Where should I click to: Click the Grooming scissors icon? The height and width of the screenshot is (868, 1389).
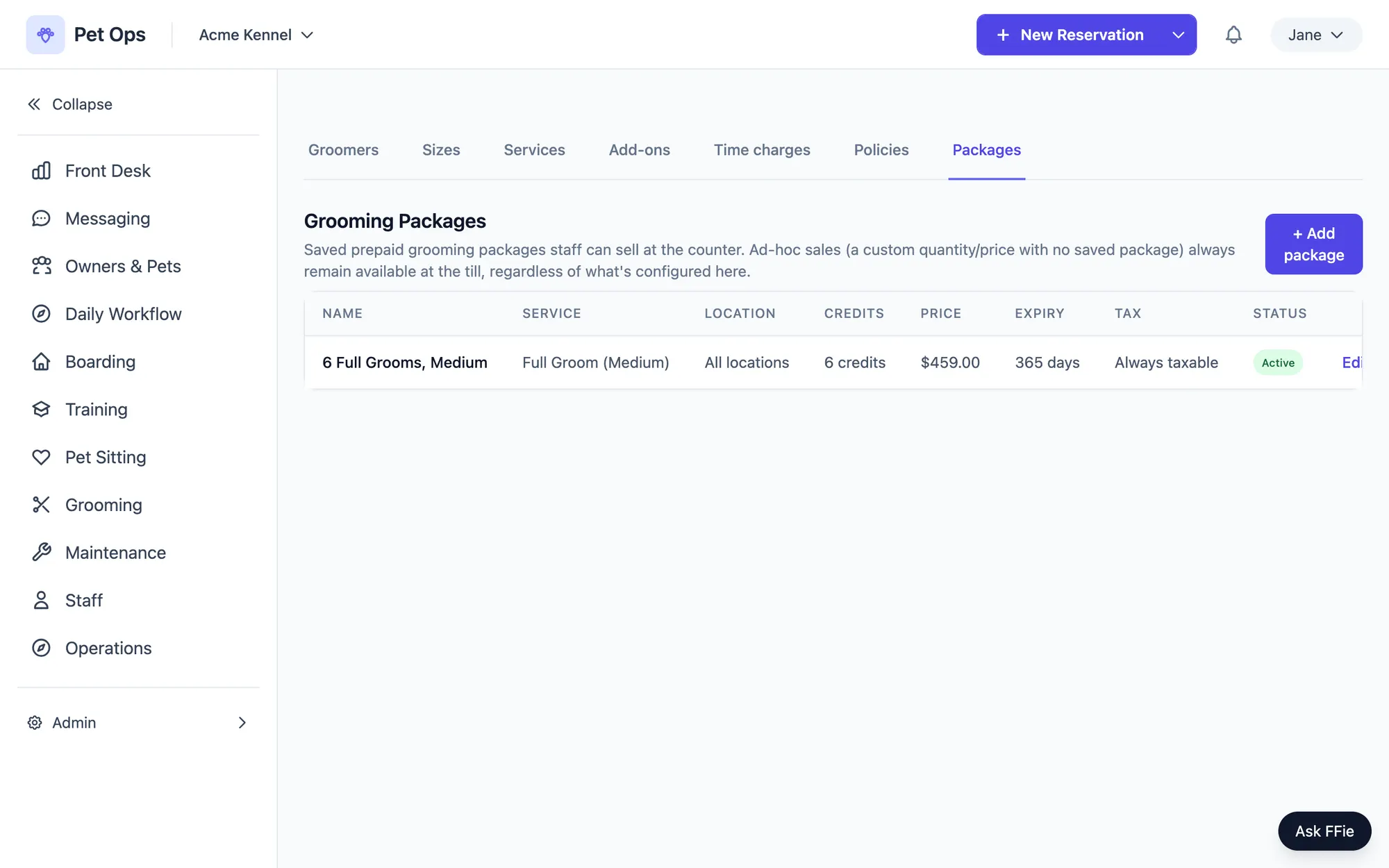tap(41, 505)
